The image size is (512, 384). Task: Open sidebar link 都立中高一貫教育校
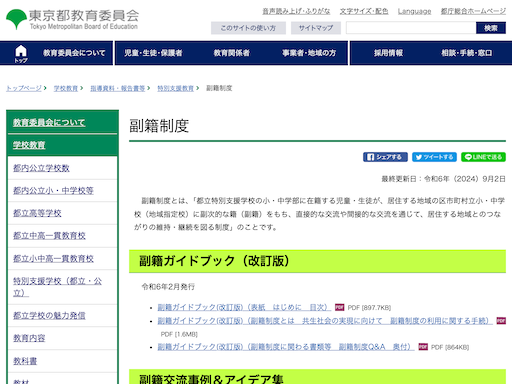49,236
